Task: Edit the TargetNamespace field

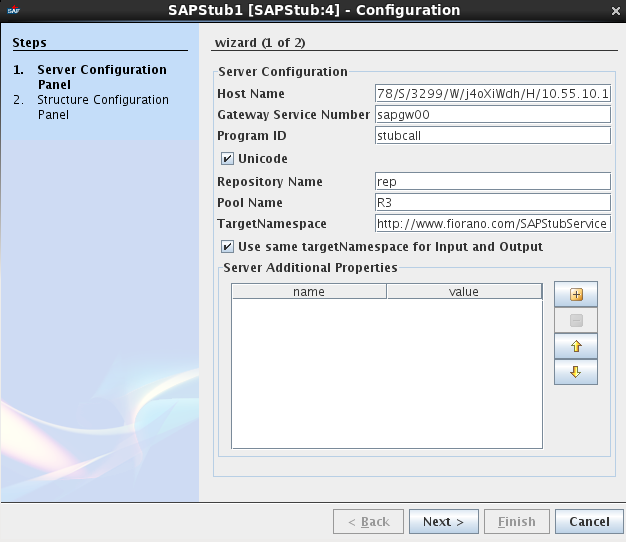Action: coord(493,224)
